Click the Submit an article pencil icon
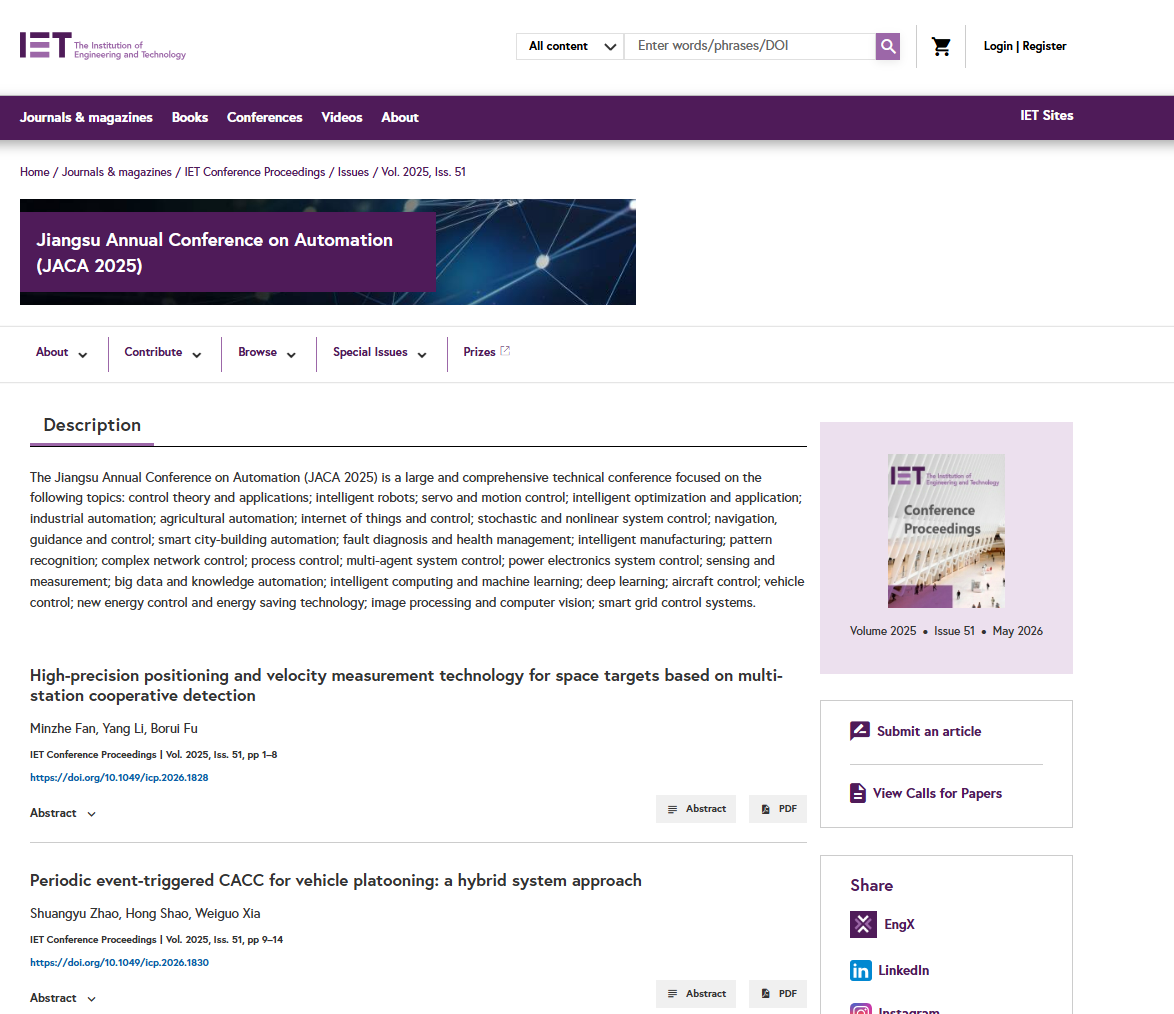 pyautogui.click(x=860, y=730)
